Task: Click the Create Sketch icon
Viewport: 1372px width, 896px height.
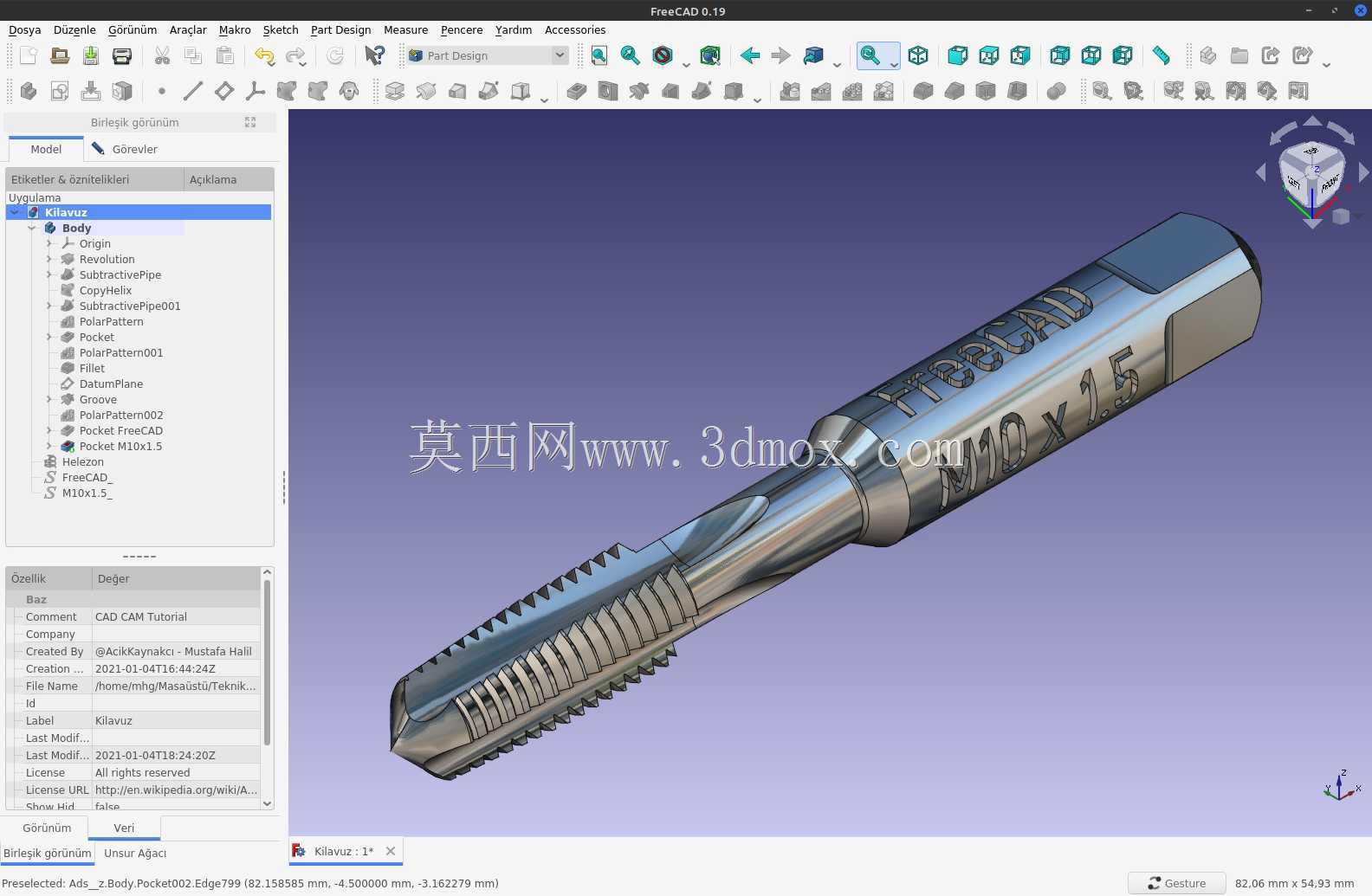Action: [60, 91]
